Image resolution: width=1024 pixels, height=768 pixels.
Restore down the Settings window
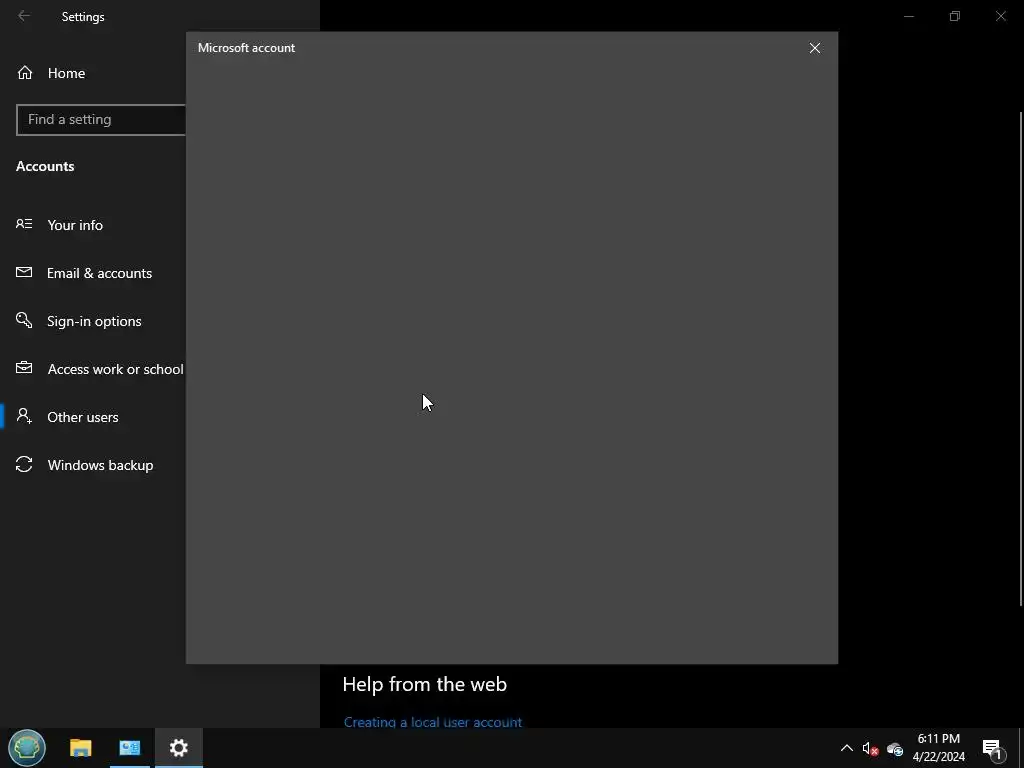click(955, 16)
